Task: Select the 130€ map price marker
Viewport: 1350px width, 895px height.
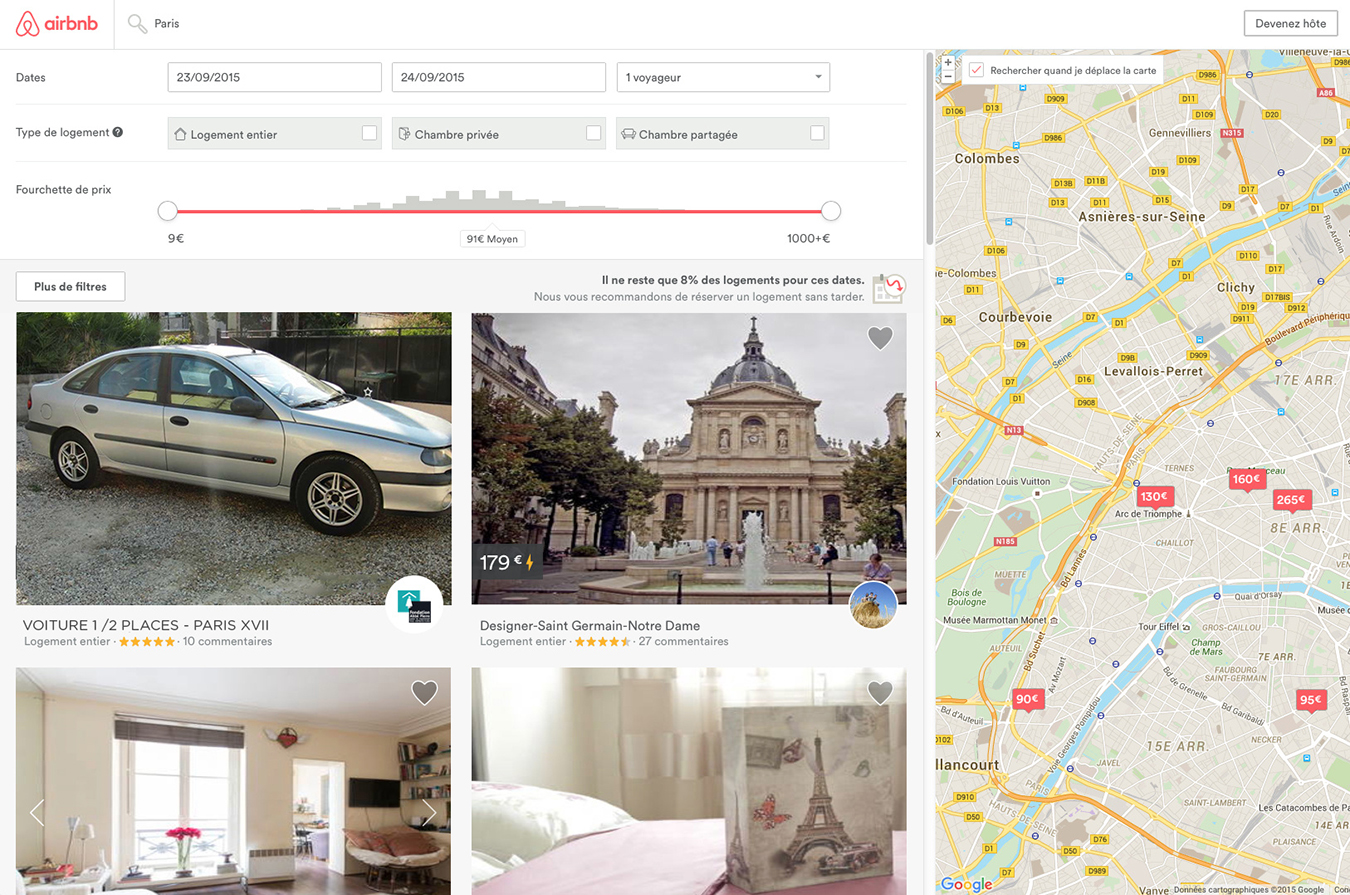Action: [1154, 497]
